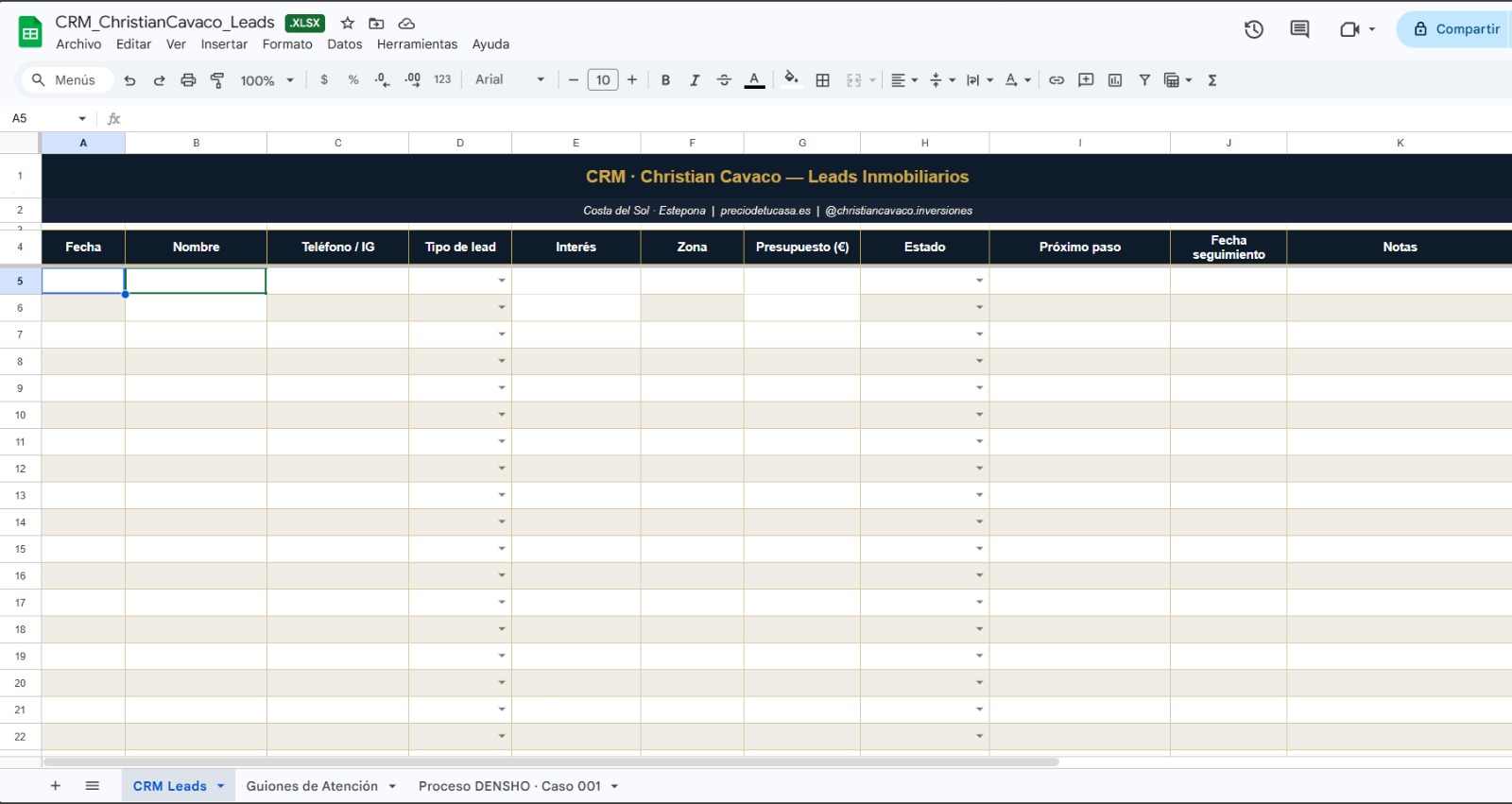Viewport: 1512px width, 804px height.
Task: Open the Herramientas menu
Action: pyautogui.click(x=417, y=44)
